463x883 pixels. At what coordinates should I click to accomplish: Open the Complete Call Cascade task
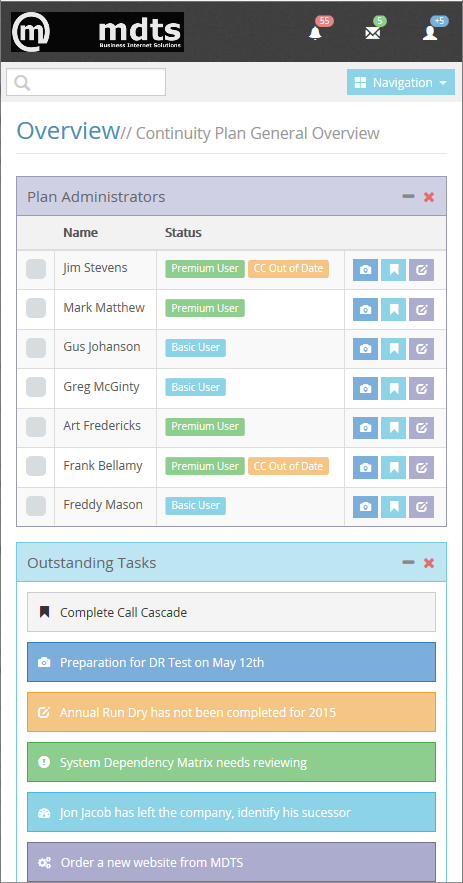coord(232,612)
